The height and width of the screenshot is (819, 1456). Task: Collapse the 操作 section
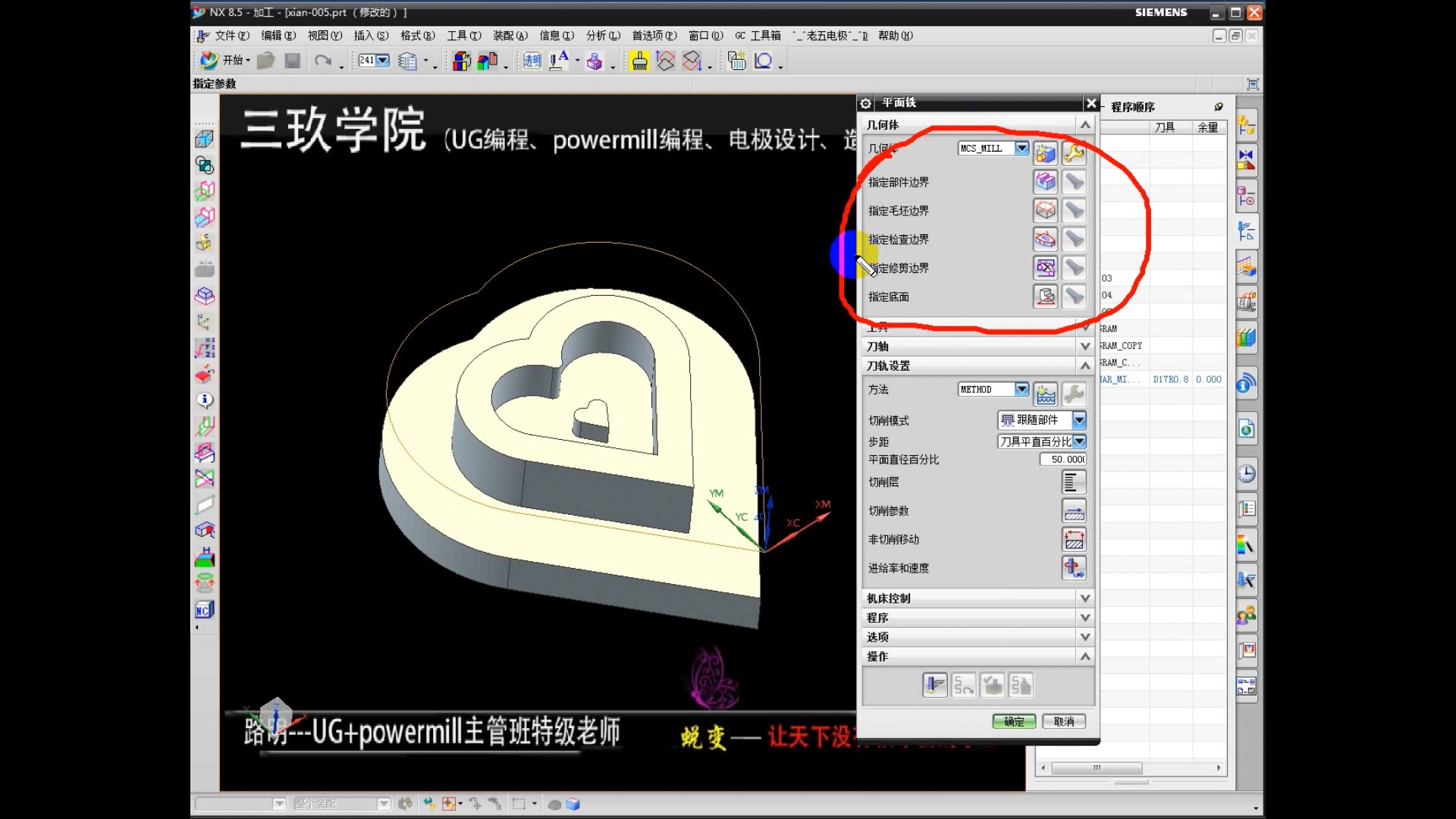[1085, 657]
